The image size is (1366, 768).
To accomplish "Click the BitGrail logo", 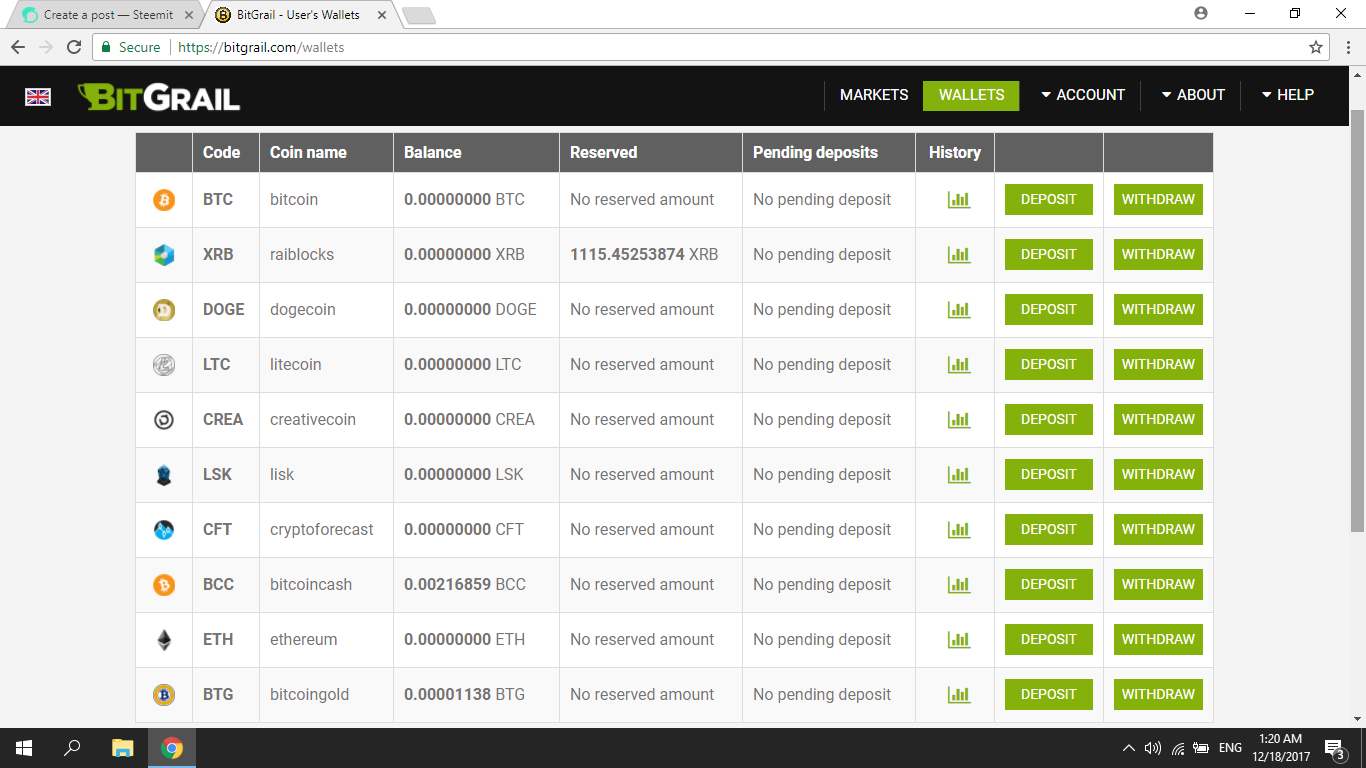I will [x=159, y=97].
